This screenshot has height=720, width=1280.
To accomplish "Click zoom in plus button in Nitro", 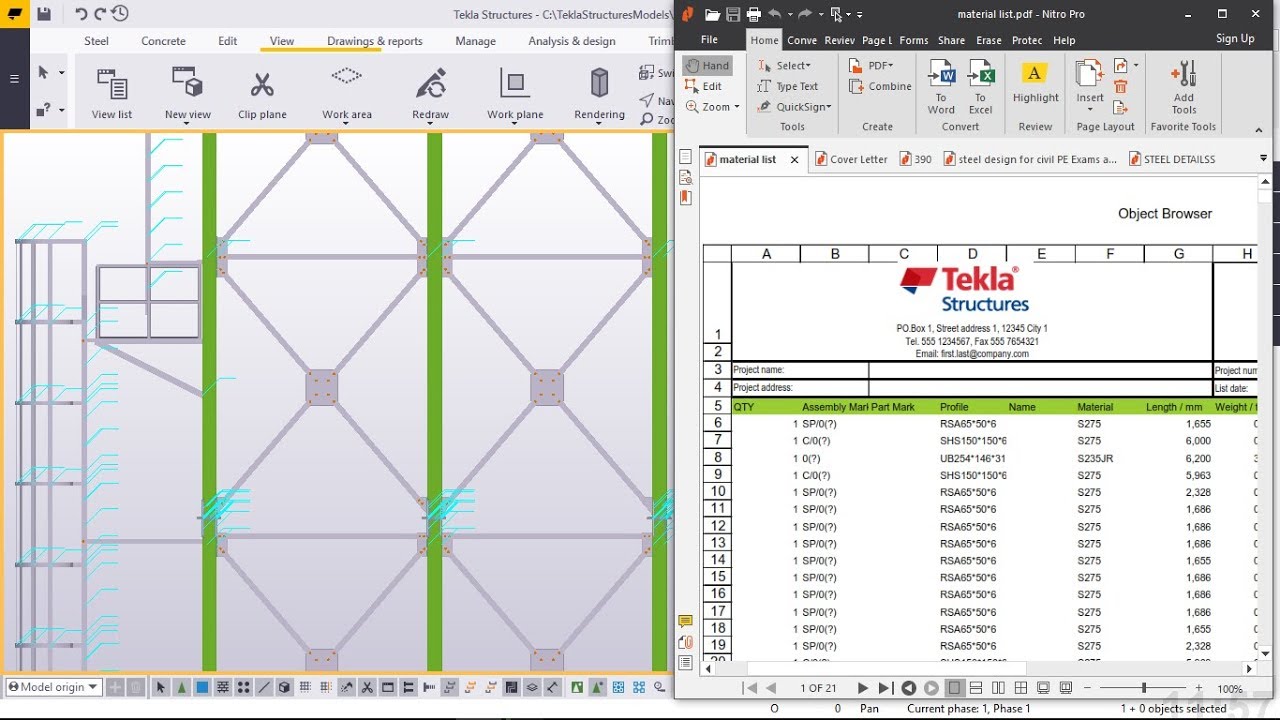I will pos(1199,688).
